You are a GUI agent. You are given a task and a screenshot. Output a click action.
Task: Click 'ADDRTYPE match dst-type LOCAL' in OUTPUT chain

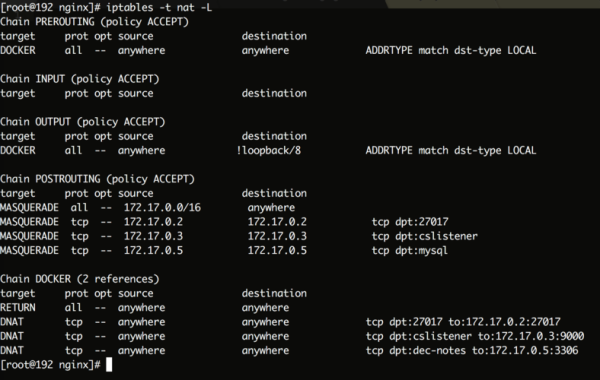point(451,150)
